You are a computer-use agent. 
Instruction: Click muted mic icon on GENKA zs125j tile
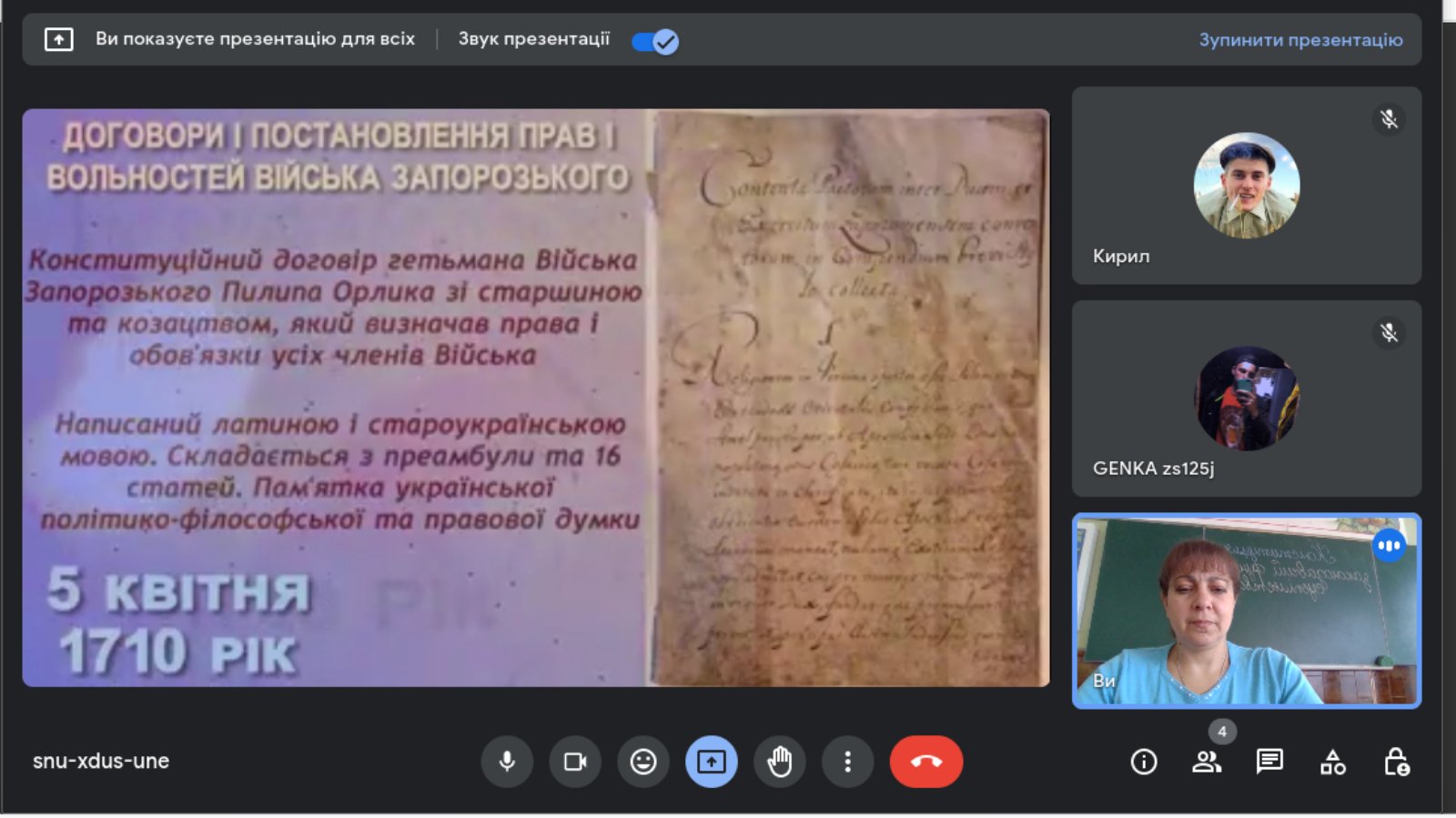[x=1389, y=333]
